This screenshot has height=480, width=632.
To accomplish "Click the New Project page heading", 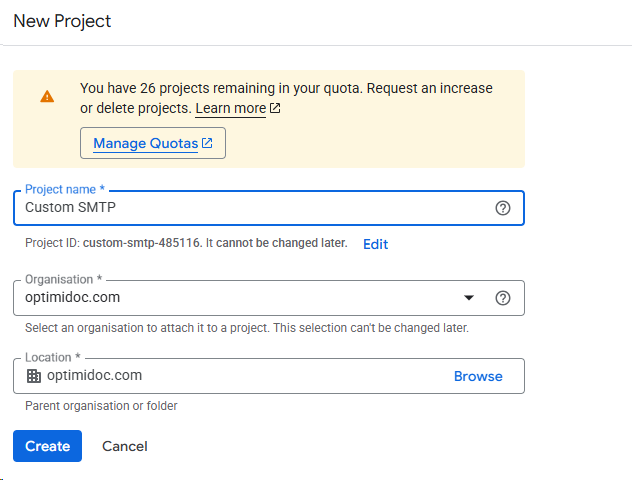I will click(x=62, y=21).
